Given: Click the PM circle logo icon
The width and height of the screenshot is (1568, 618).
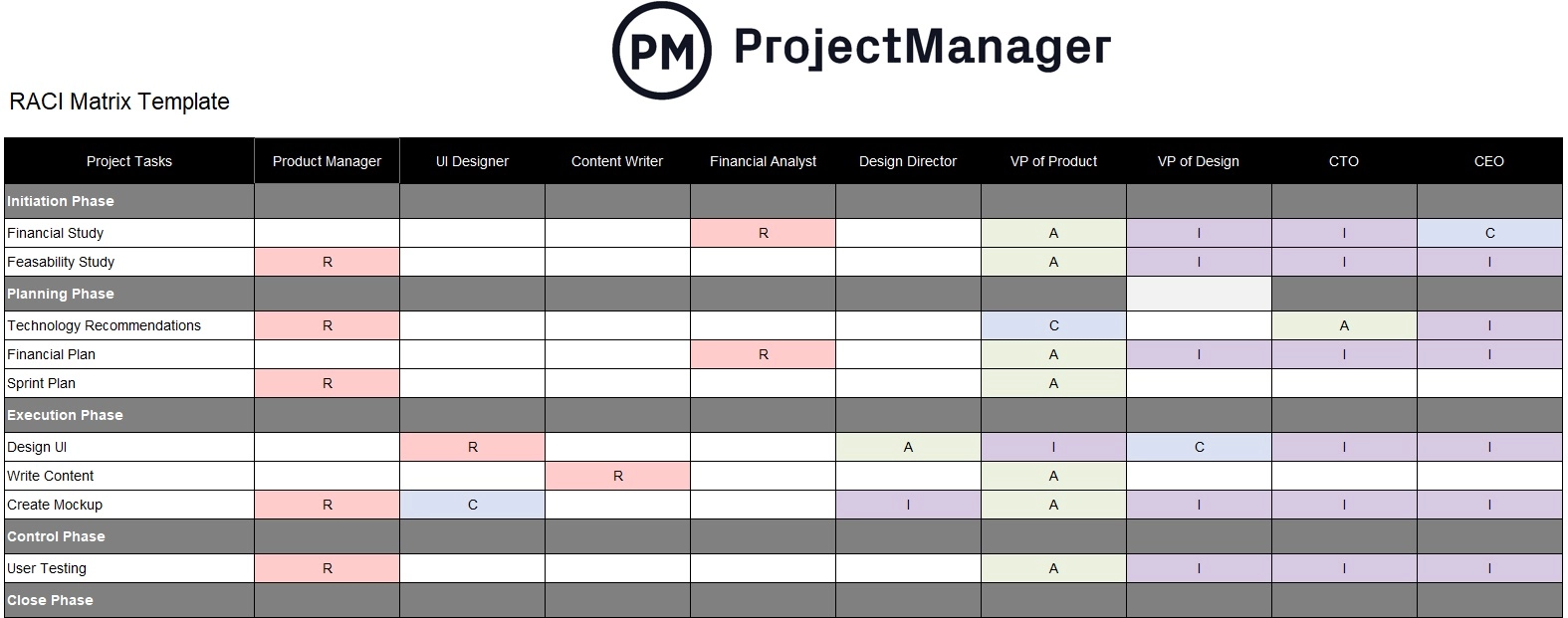Looking at the screenshot, I should pos(661,51).
